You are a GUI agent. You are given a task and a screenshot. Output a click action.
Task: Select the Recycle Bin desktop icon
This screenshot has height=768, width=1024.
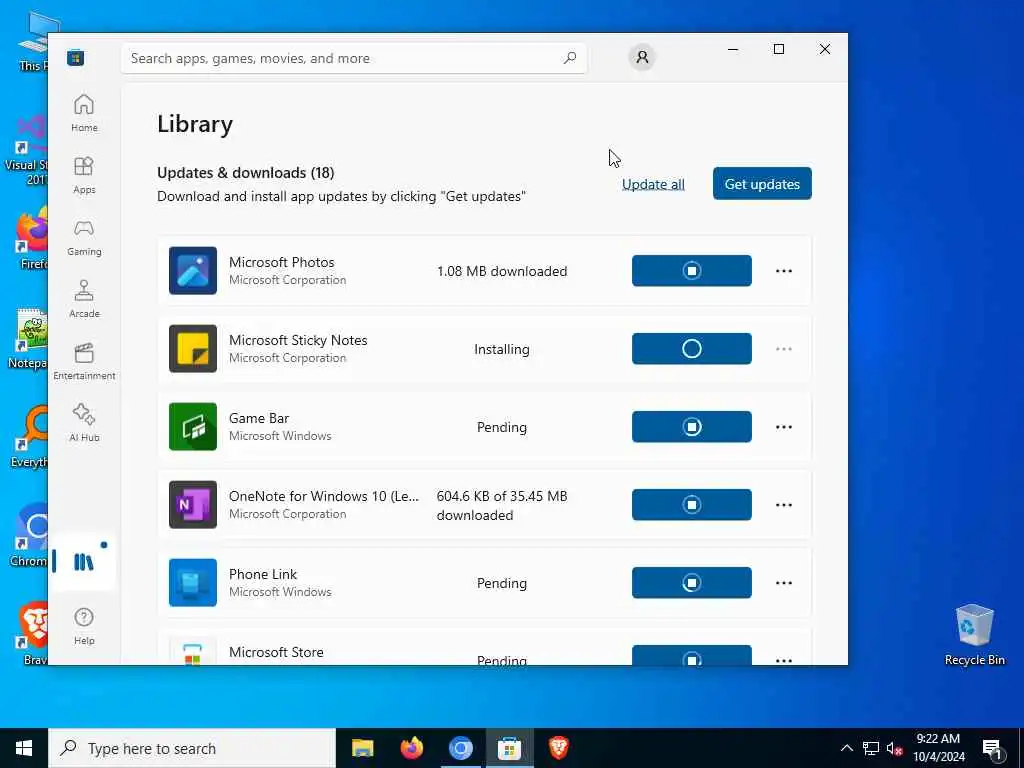(x=974, y=635)
